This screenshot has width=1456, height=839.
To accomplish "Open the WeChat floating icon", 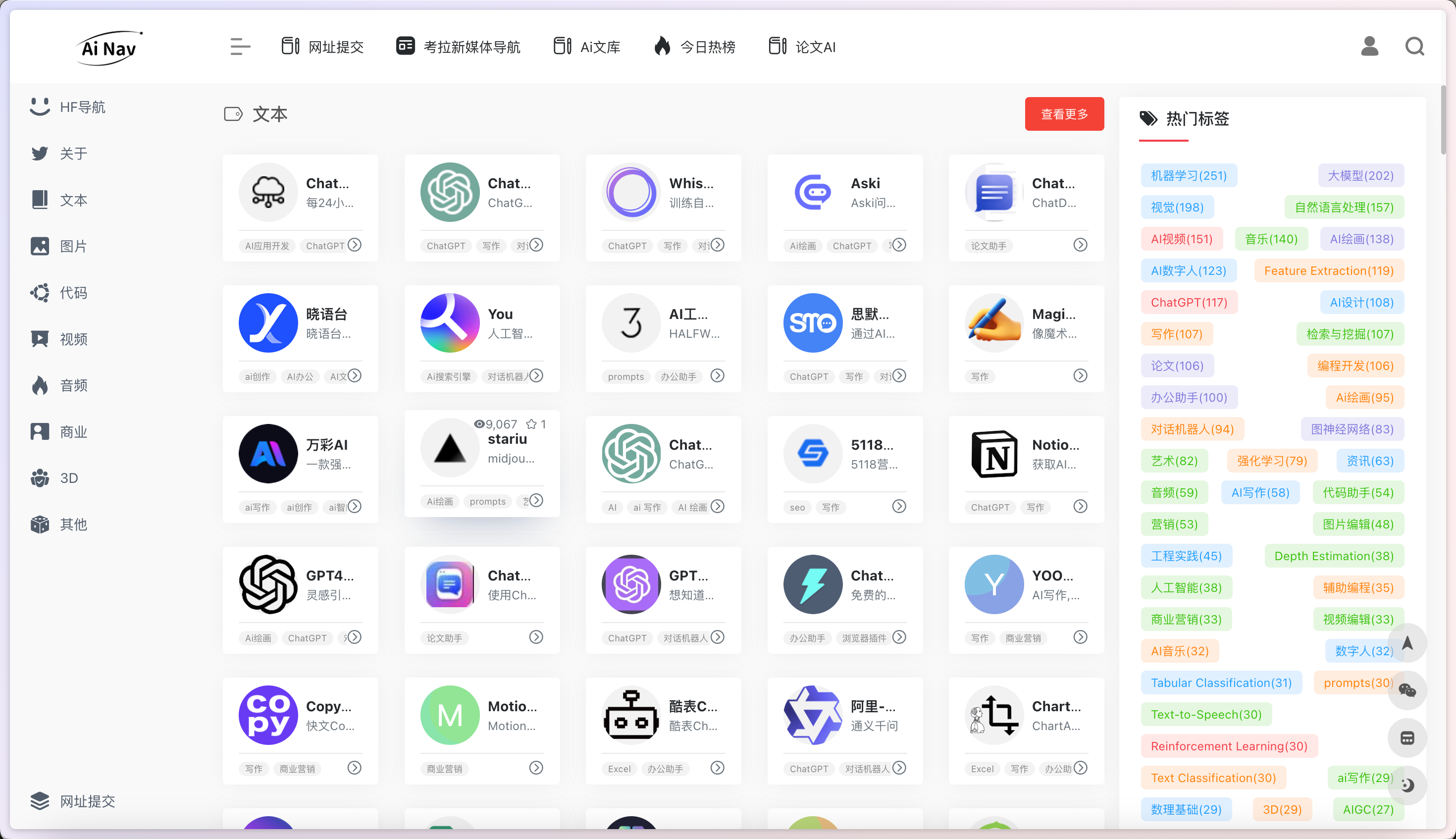I will pos(1407,690).
